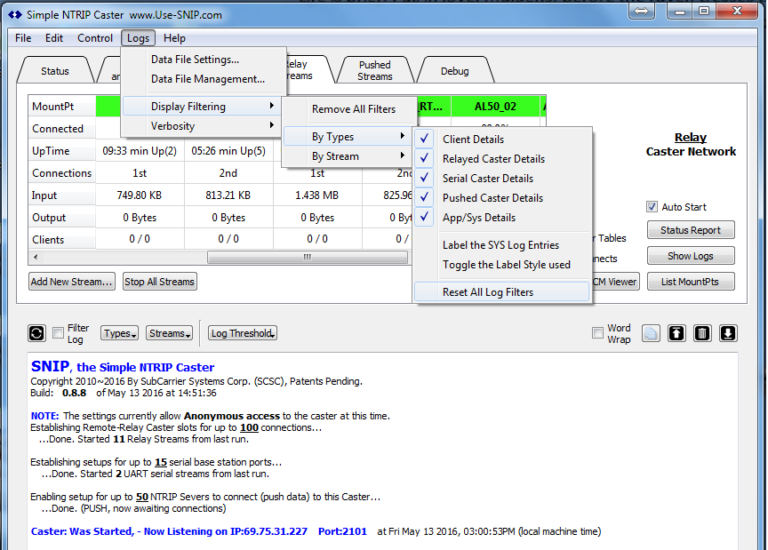768x550 pixels.
Task: Click the trash can icon to clear log
Action: (x=703, y=333)
